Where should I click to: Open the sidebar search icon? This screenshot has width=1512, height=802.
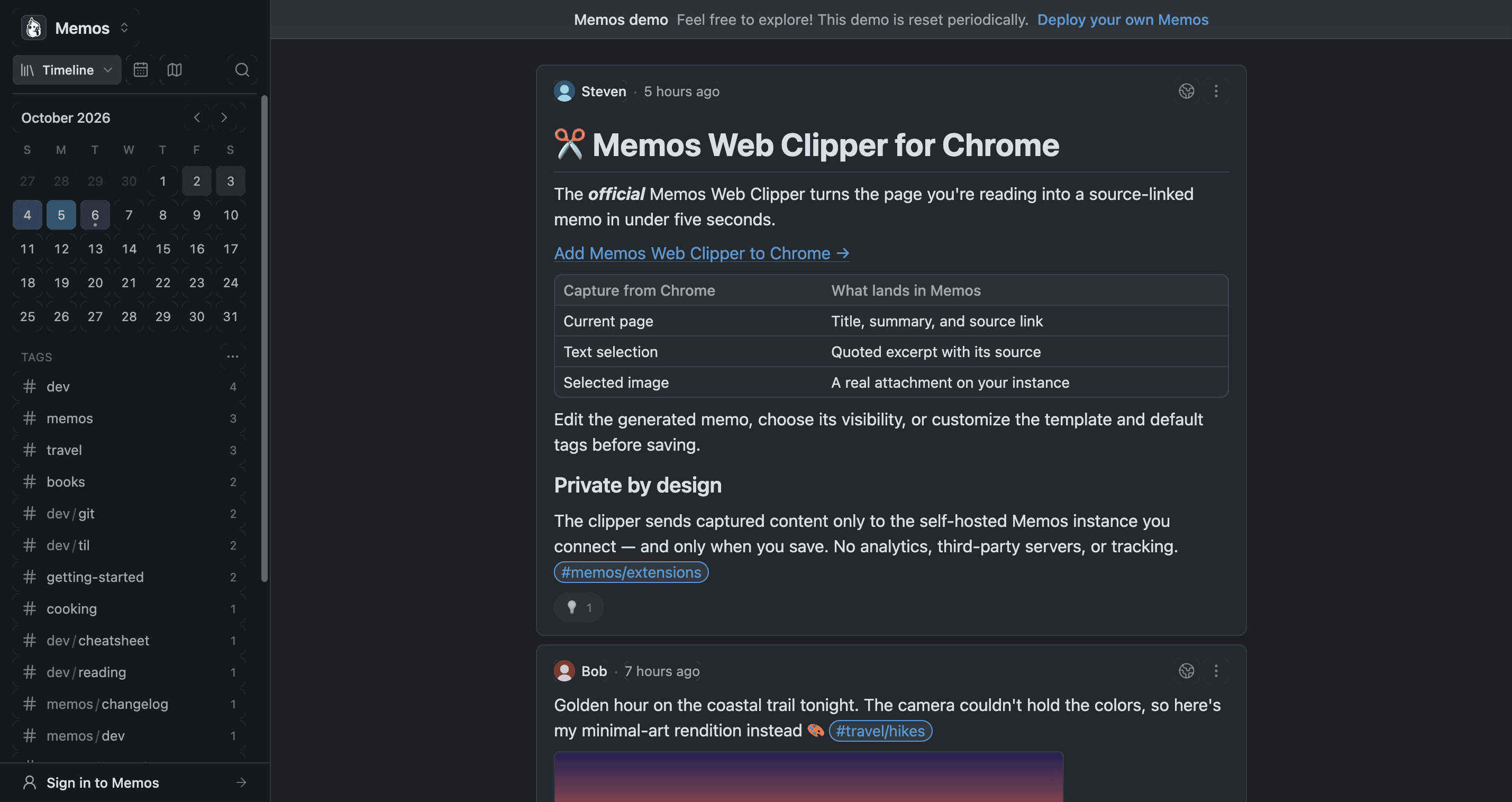[242, 70]
